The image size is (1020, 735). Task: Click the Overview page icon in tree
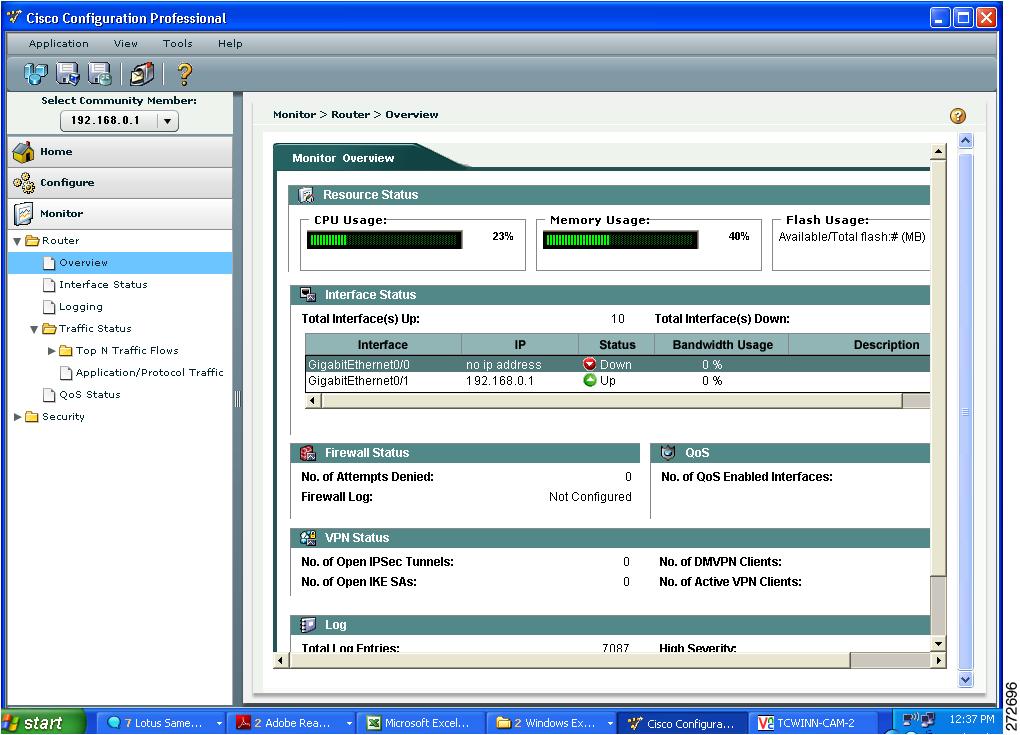tap(49, 263)
